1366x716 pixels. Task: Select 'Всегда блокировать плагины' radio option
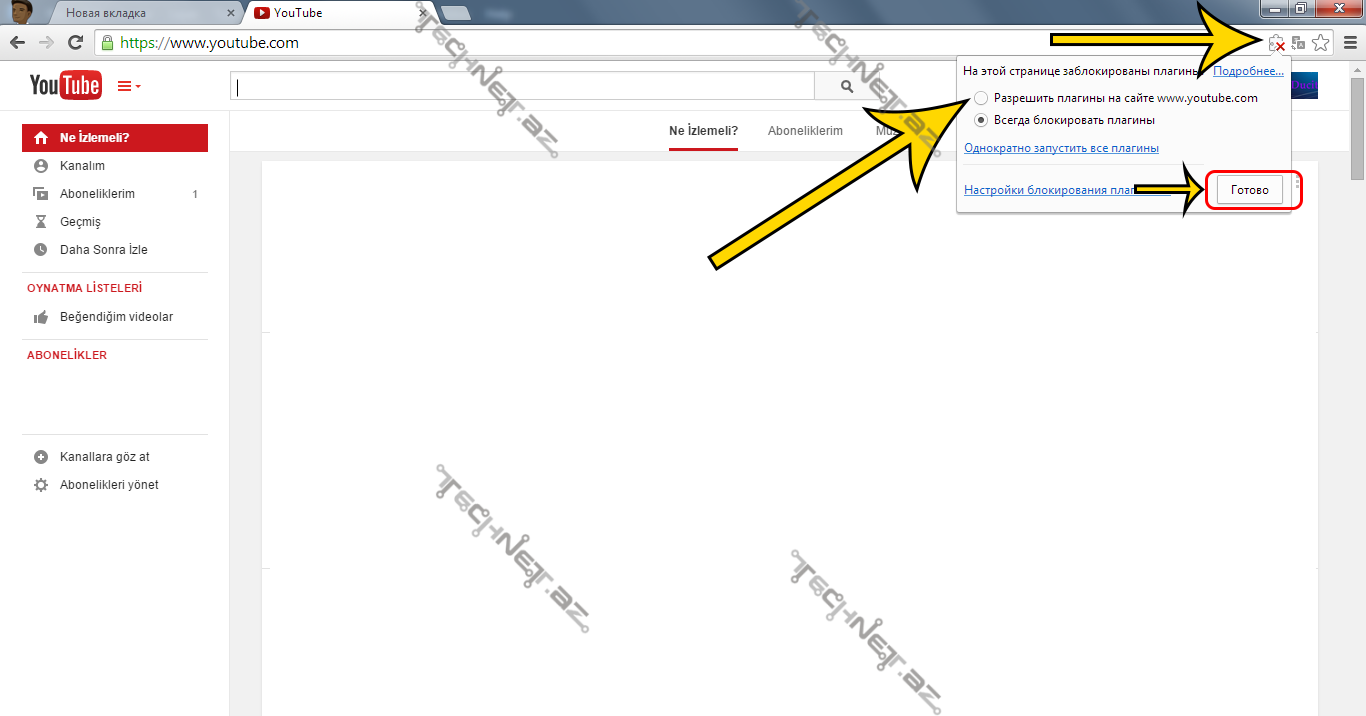coord(981,120)
